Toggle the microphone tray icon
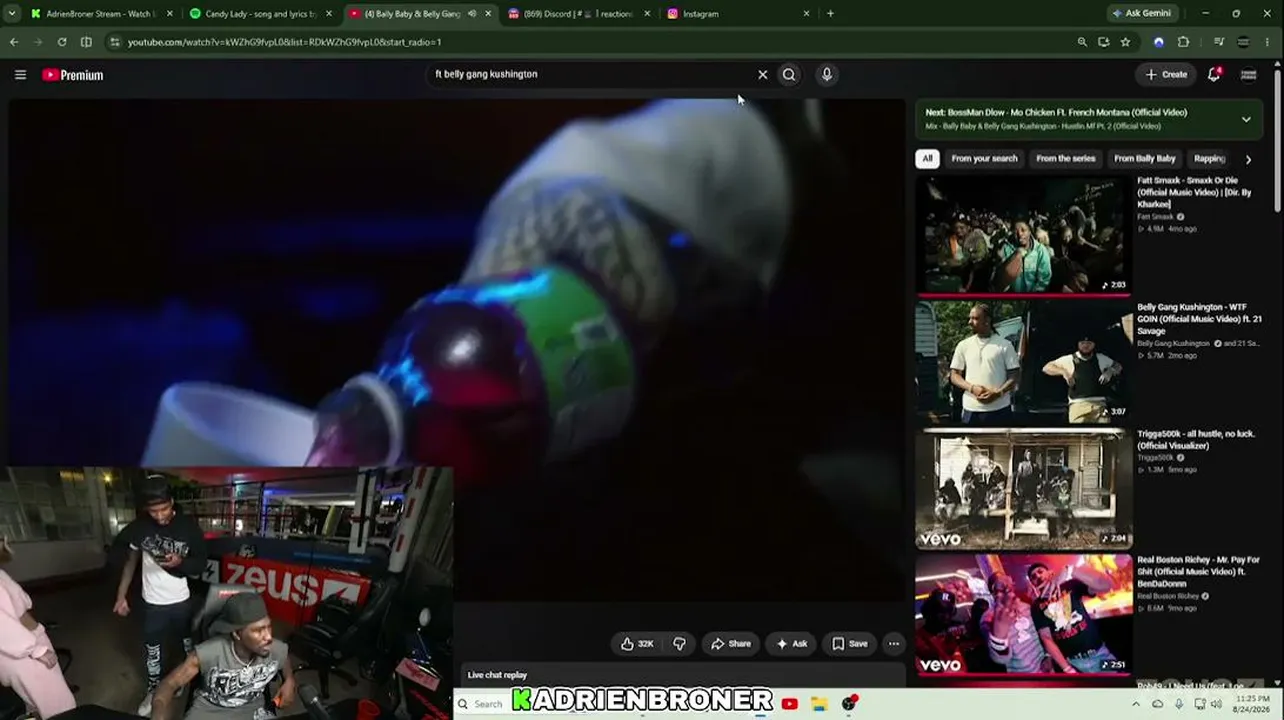Image resolution: width=1284 pixels, height=720 pixels. click(x=1180, y=704)
